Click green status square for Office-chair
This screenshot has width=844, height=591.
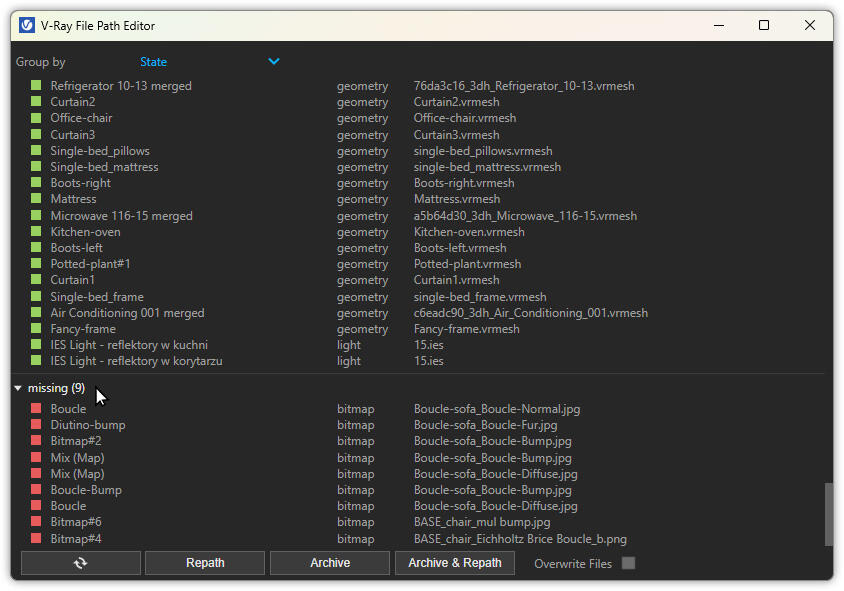click(36, 118)
